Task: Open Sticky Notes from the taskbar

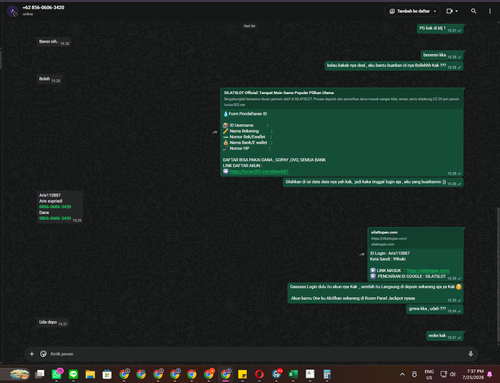Action: tap(242, 374)
